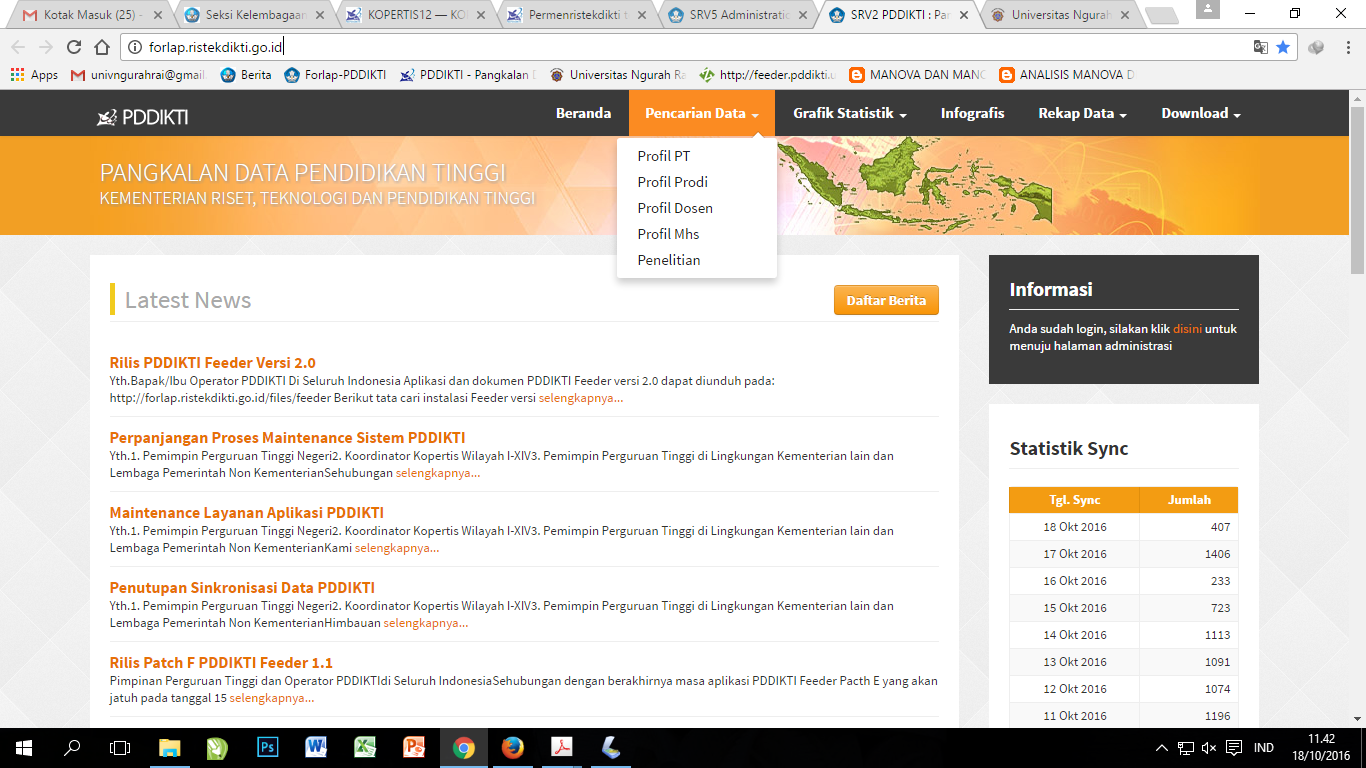Open MANOVA DAN MANC bookmark
The image size is (1366, 768).
click(x=917, y=75)
